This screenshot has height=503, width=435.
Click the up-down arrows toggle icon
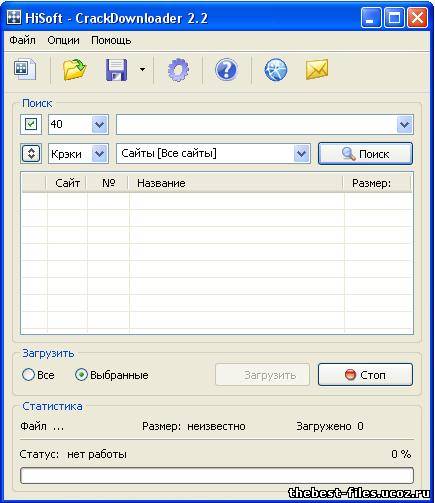tap(31, 154)
